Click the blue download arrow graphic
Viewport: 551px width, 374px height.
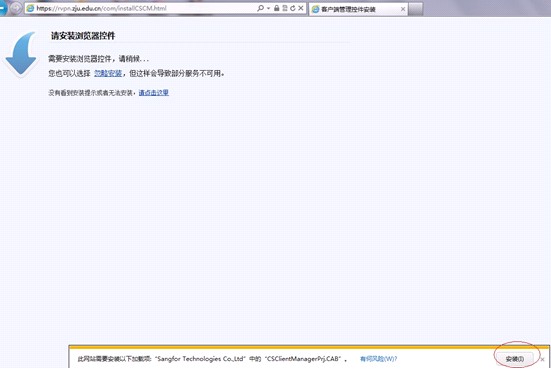tap(21, 54)
